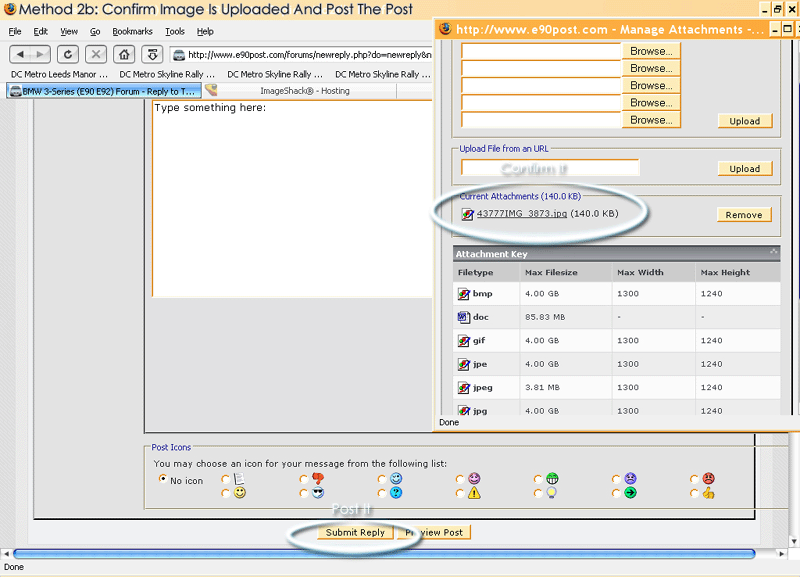Viewport: 800px width, 577px height.
Task: Select the radio for the light bulb icon
Action: (x=538, y=493)
